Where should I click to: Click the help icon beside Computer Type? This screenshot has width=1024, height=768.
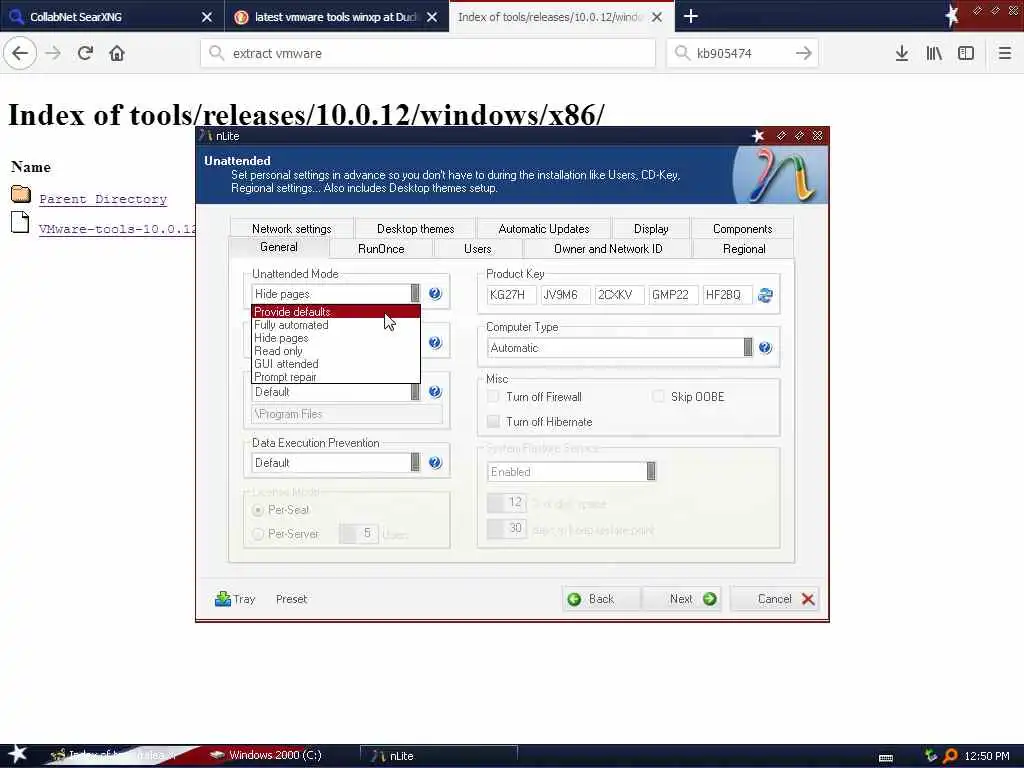tap(765, 347)
